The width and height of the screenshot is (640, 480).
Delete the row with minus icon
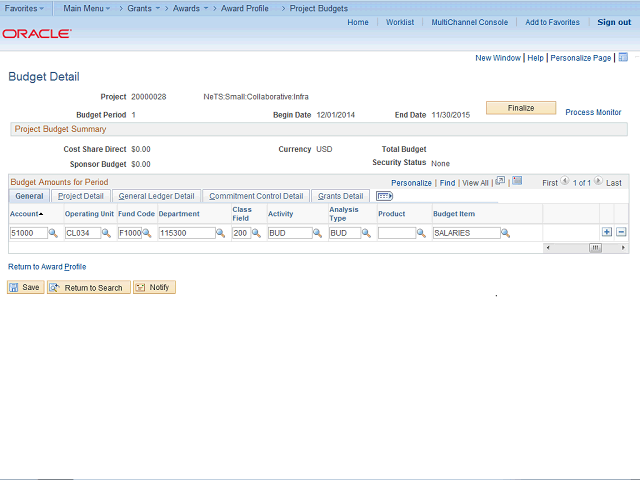click(621, 232)
